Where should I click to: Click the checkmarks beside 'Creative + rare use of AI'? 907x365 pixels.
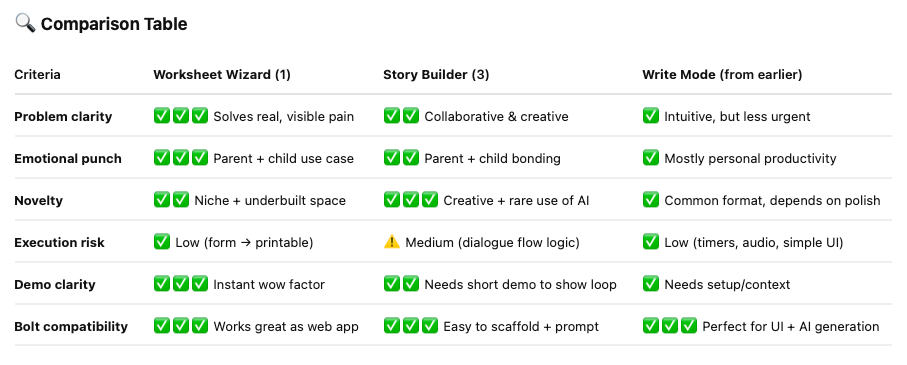(411, 200)
